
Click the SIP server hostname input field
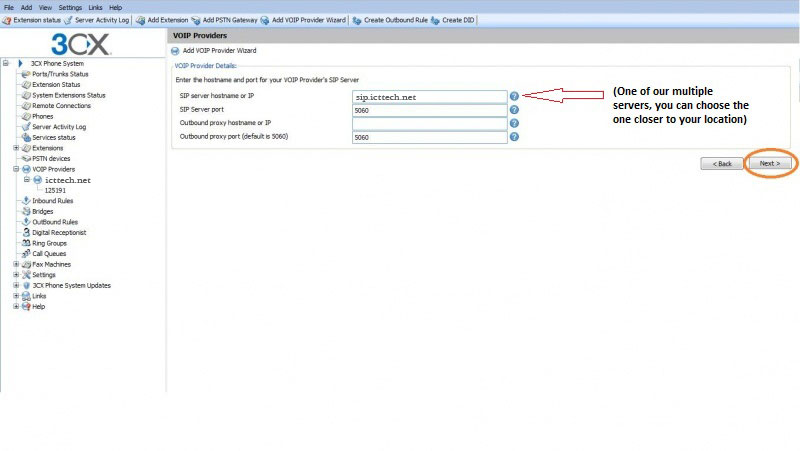coord(430,97)
